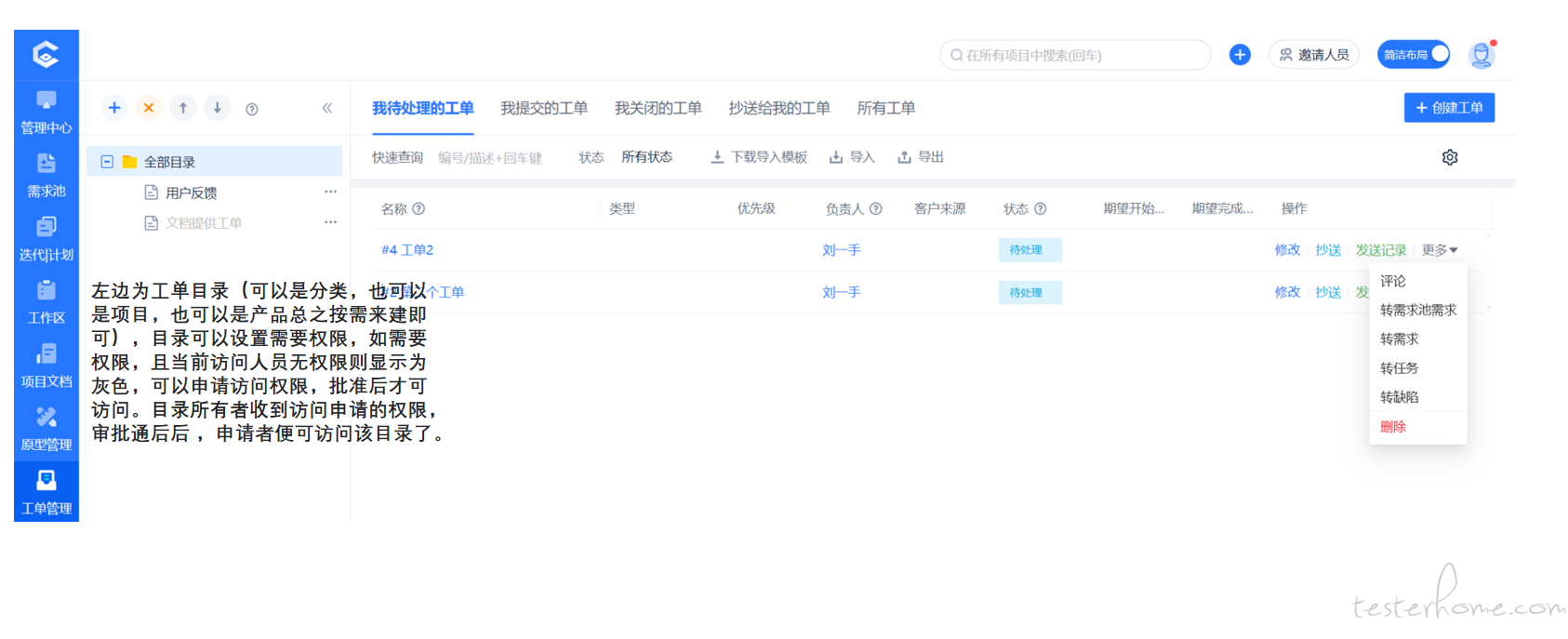Open the 所有状态 status dropdown
This screenshot has height=639, width=1568.
click(646, 157)
